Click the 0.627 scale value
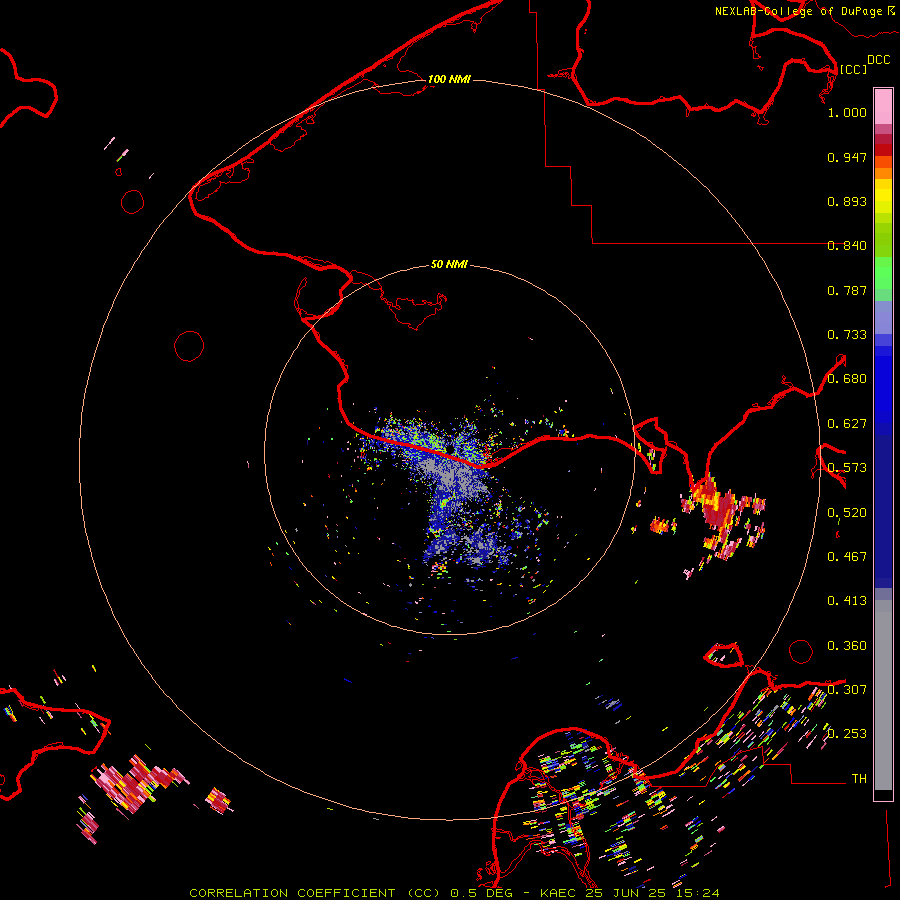Image resolution: width=900 pixels, height=900 pixels. pyautogui.click(x=847, y=424)
